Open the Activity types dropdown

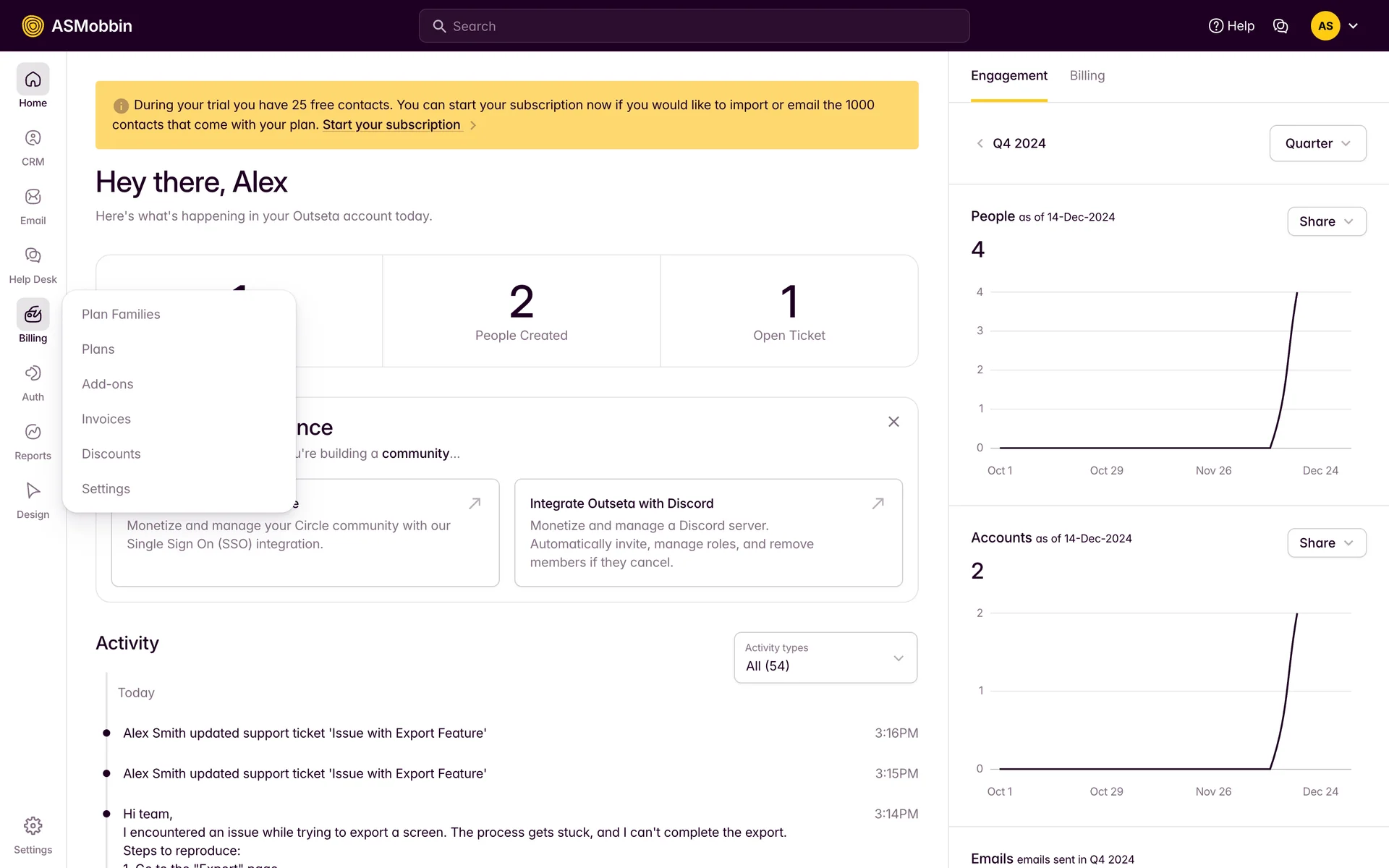825,658
